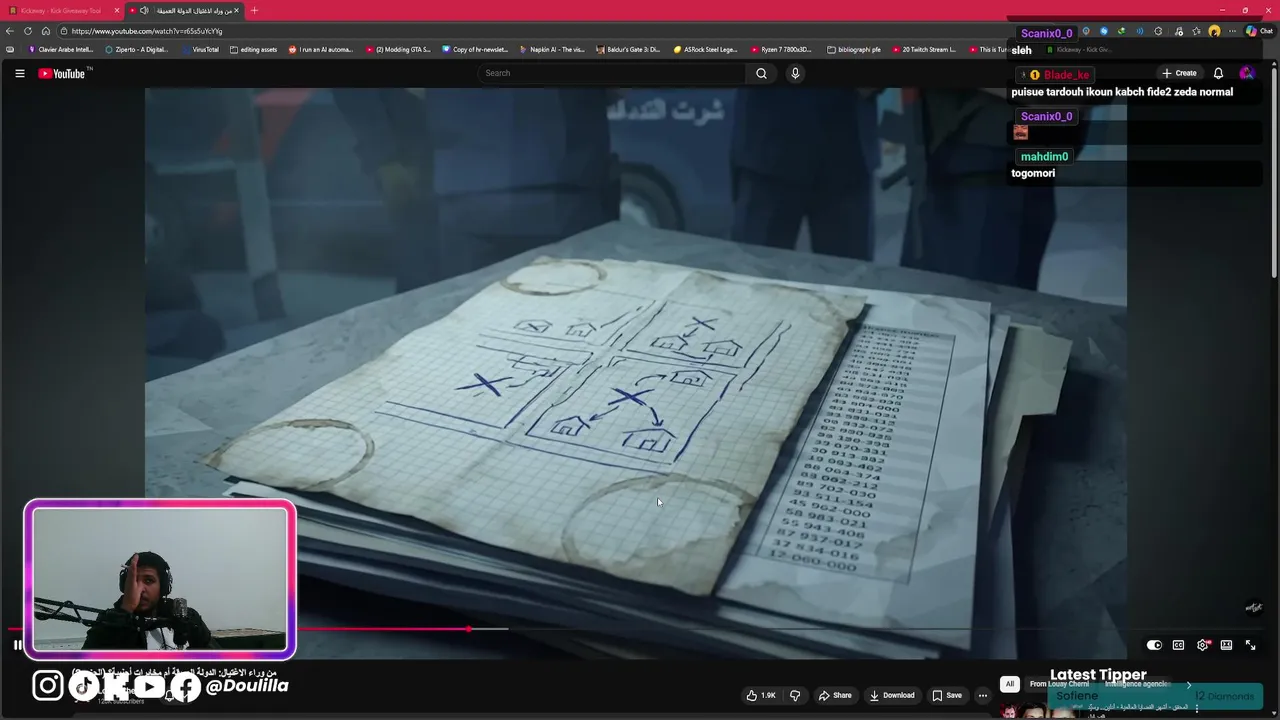Image resolution: width=1280 pixels, height=720 pixels.
Task: Go back in browser
Action: pyautogui.click(x=10, y=31)
